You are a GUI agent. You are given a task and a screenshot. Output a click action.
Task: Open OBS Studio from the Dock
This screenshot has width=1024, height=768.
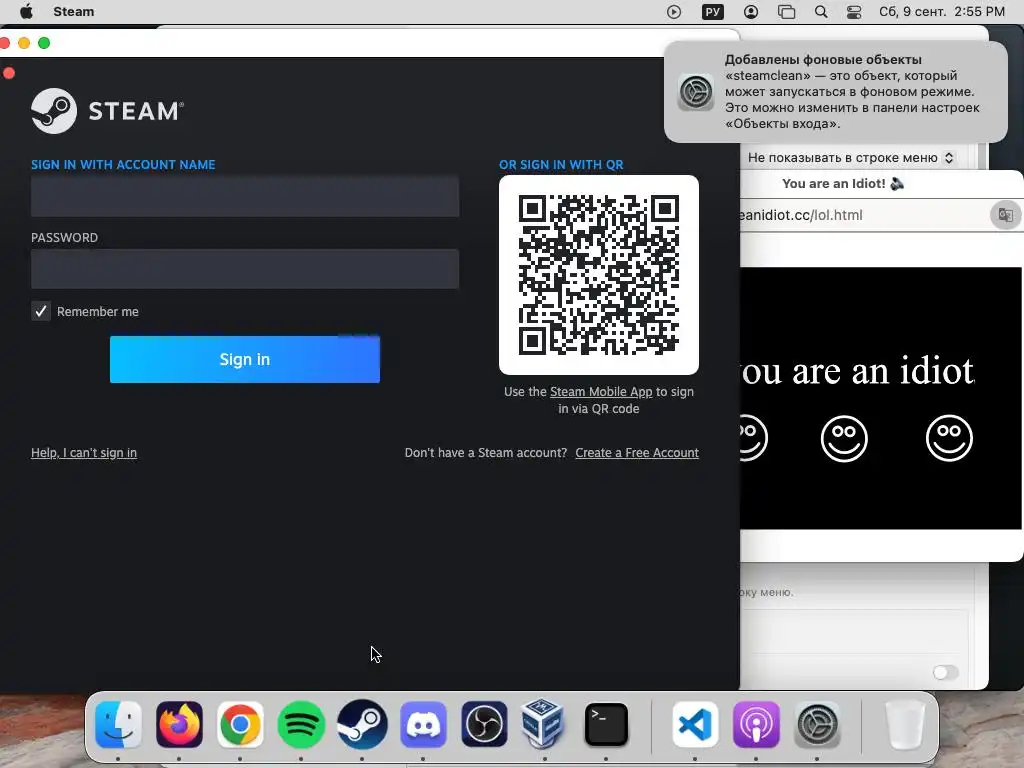pos(484,724)
